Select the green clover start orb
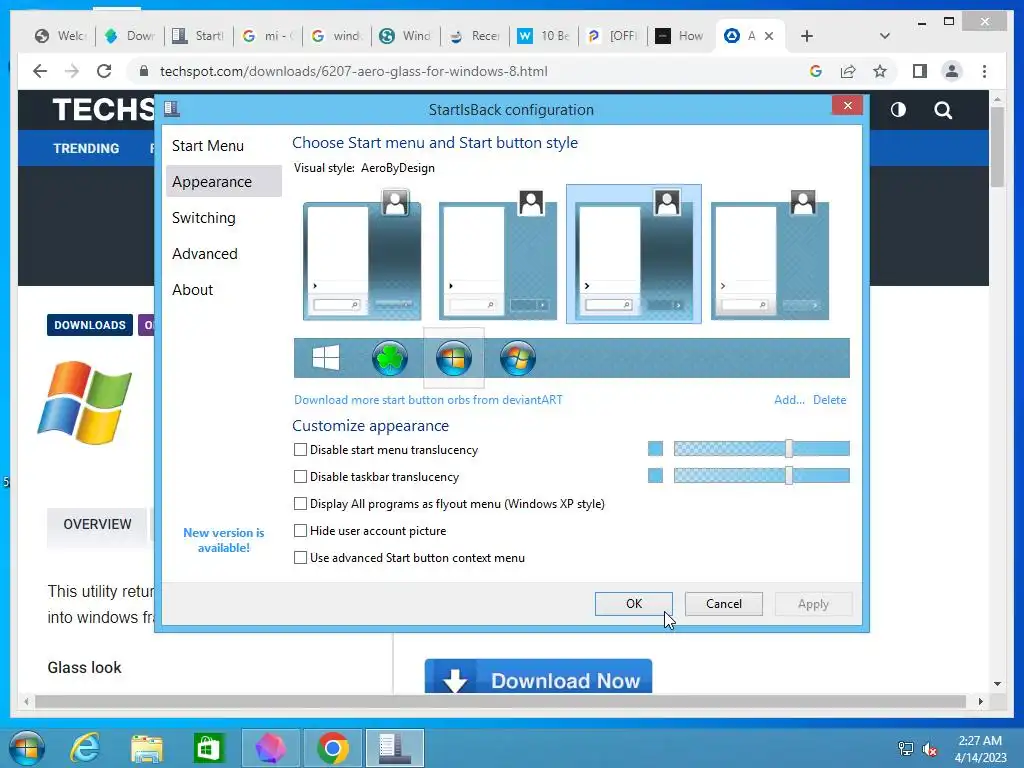The width and height of the screenshot is (1024, 768). coord(390,358)
